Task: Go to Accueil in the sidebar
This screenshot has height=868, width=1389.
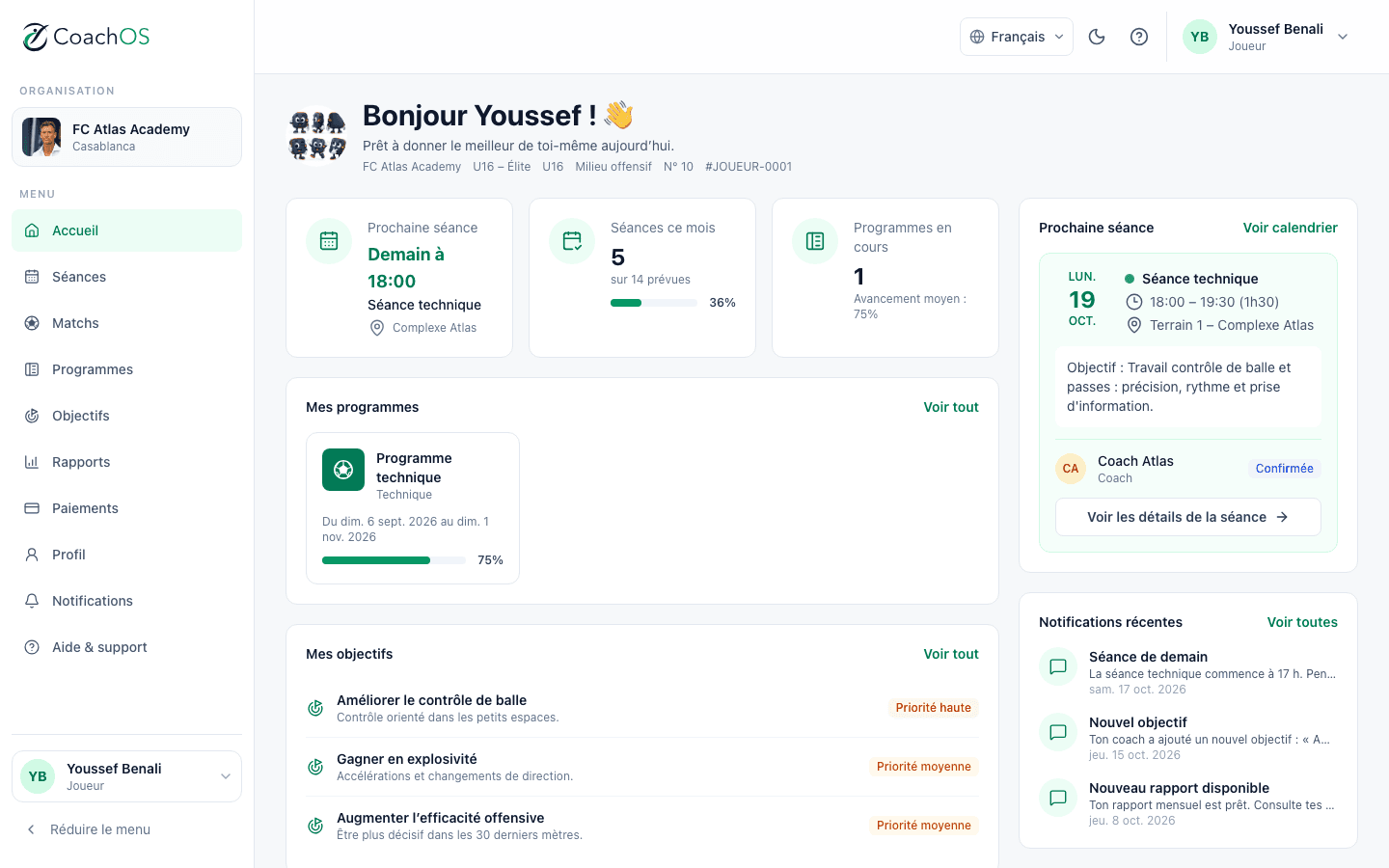Action: pyautogui.click(x=126, y=231)
